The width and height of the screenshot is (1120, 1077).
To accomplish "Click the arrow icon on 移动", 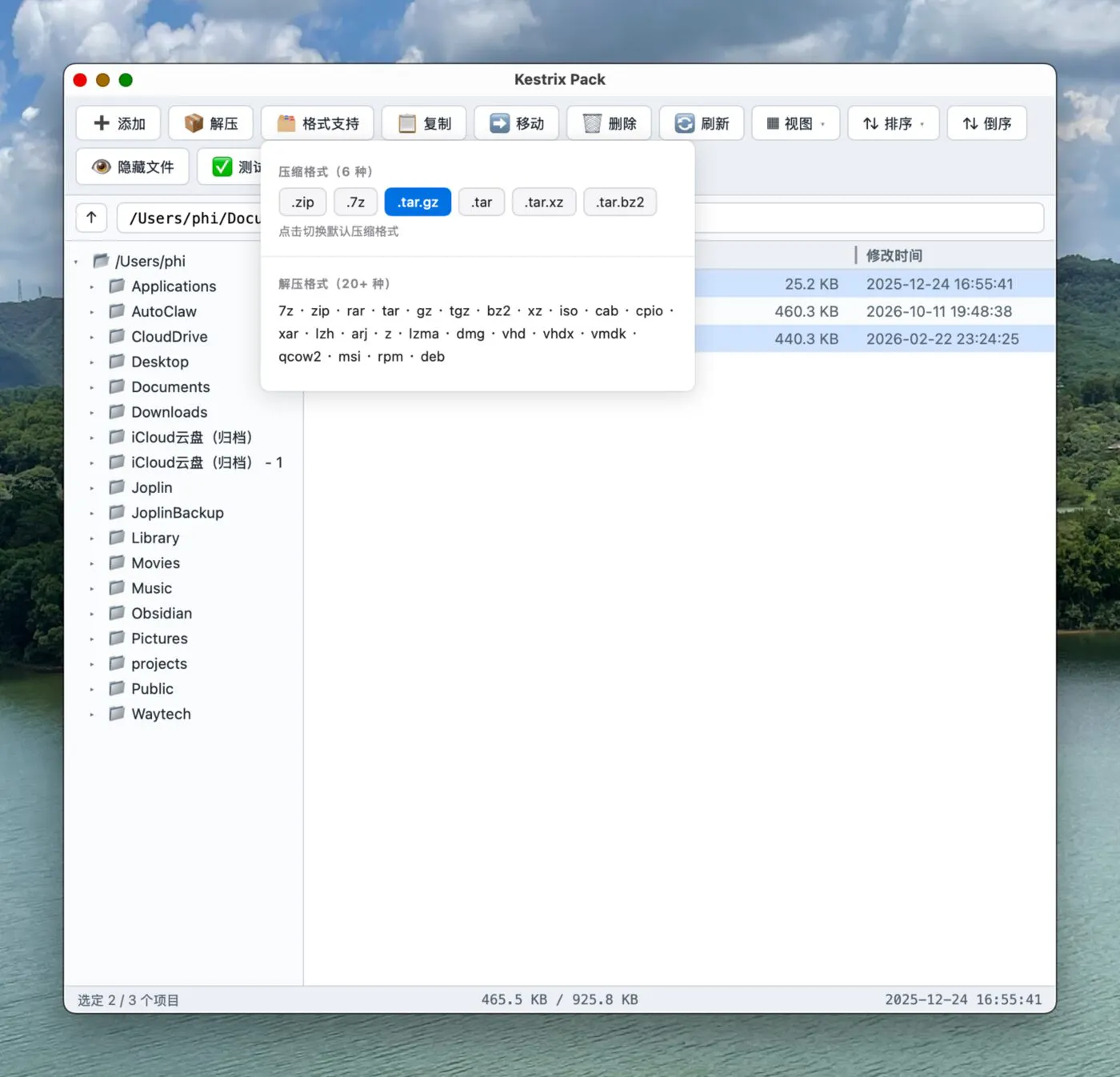I will [500, 123].
